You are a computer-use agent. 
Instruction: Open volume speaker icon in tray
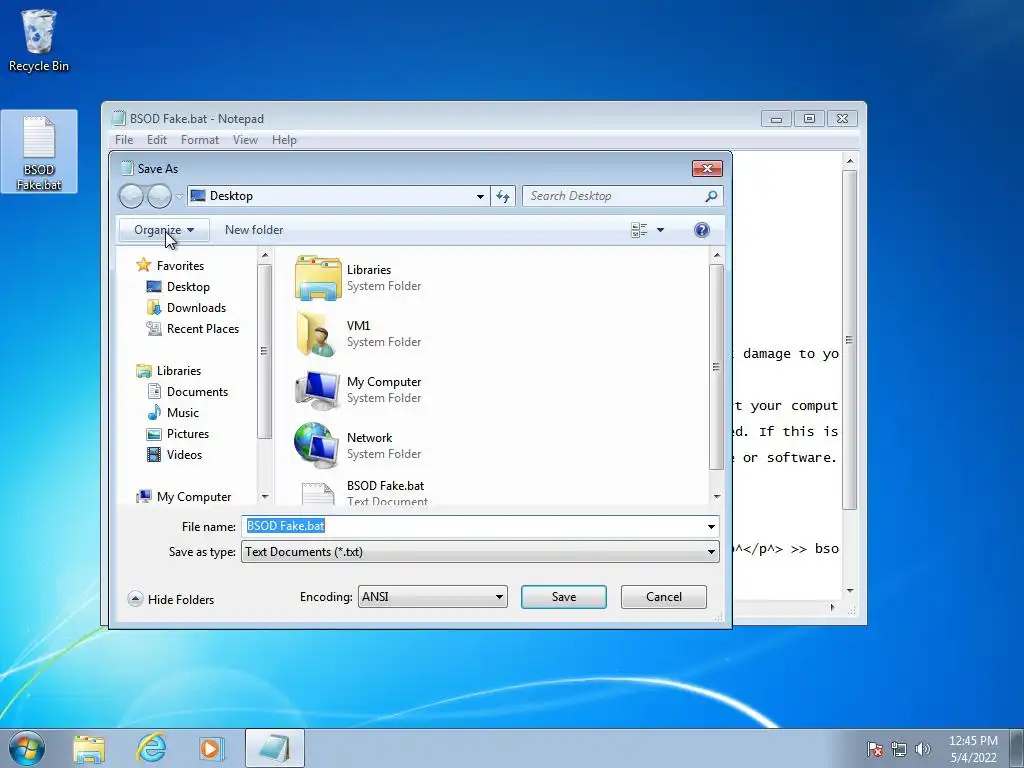[x=923, y=749]
